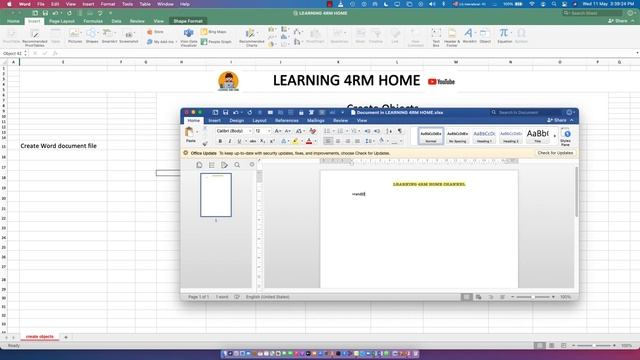Clear formatting in Word ribbon
This screenshot has width=640, height=360.
click(313, 131)
